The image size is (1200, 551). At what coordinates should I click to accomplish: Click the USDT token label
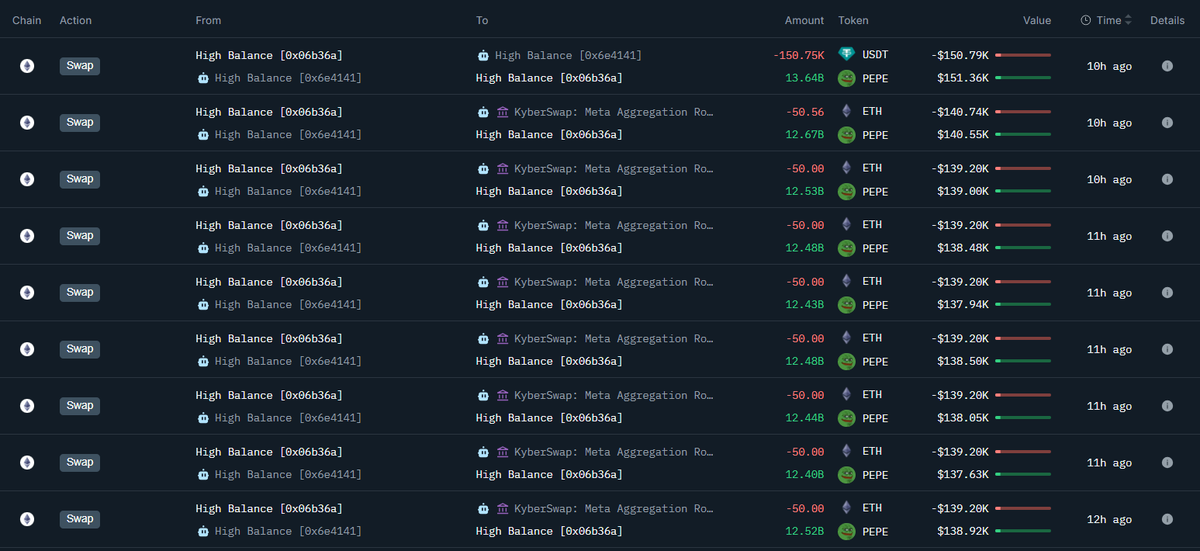(x=875, y=55)
